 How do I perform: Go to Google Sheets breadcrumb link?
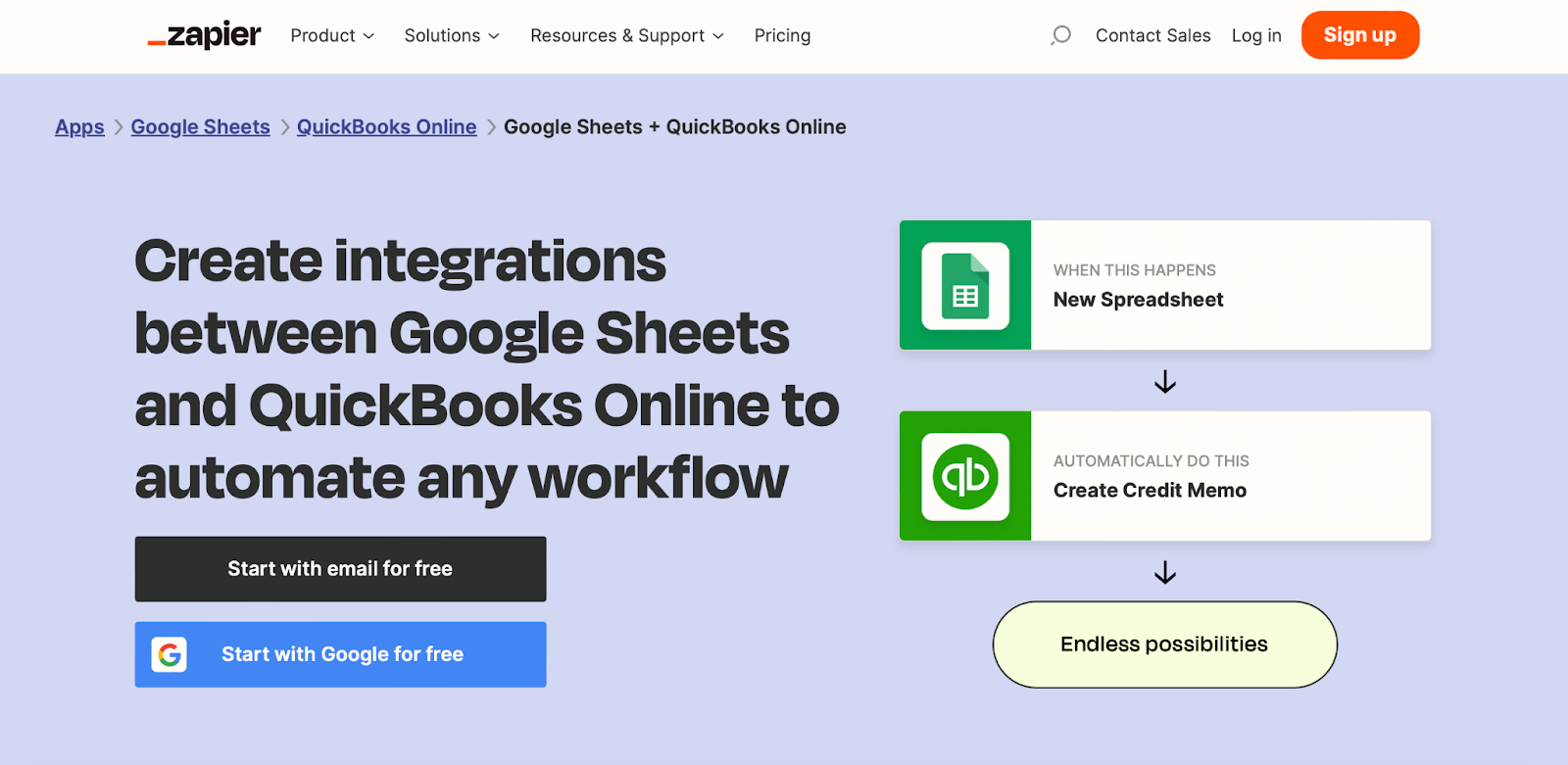tap(200, 127)
